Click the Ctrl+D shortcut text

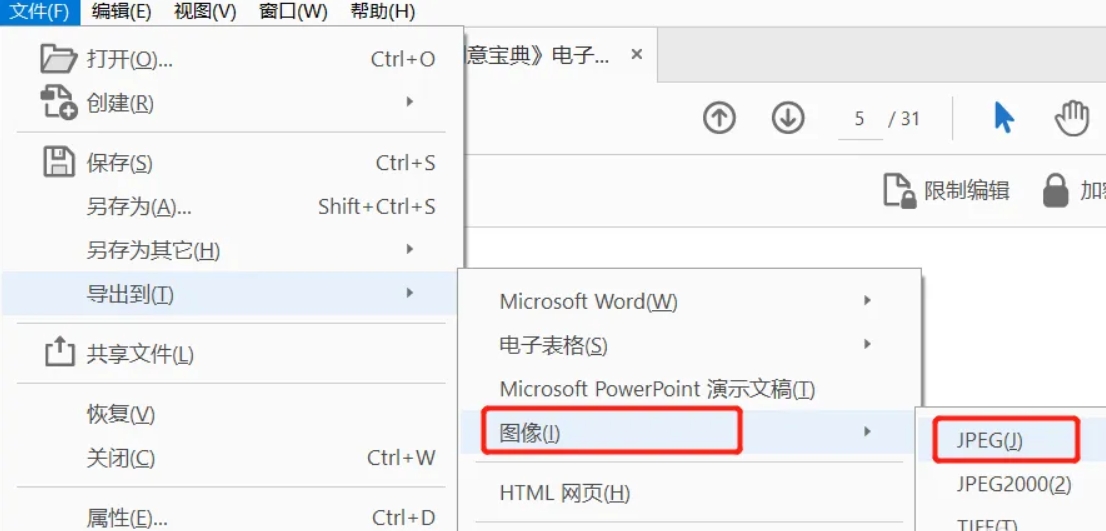[403, 518]
